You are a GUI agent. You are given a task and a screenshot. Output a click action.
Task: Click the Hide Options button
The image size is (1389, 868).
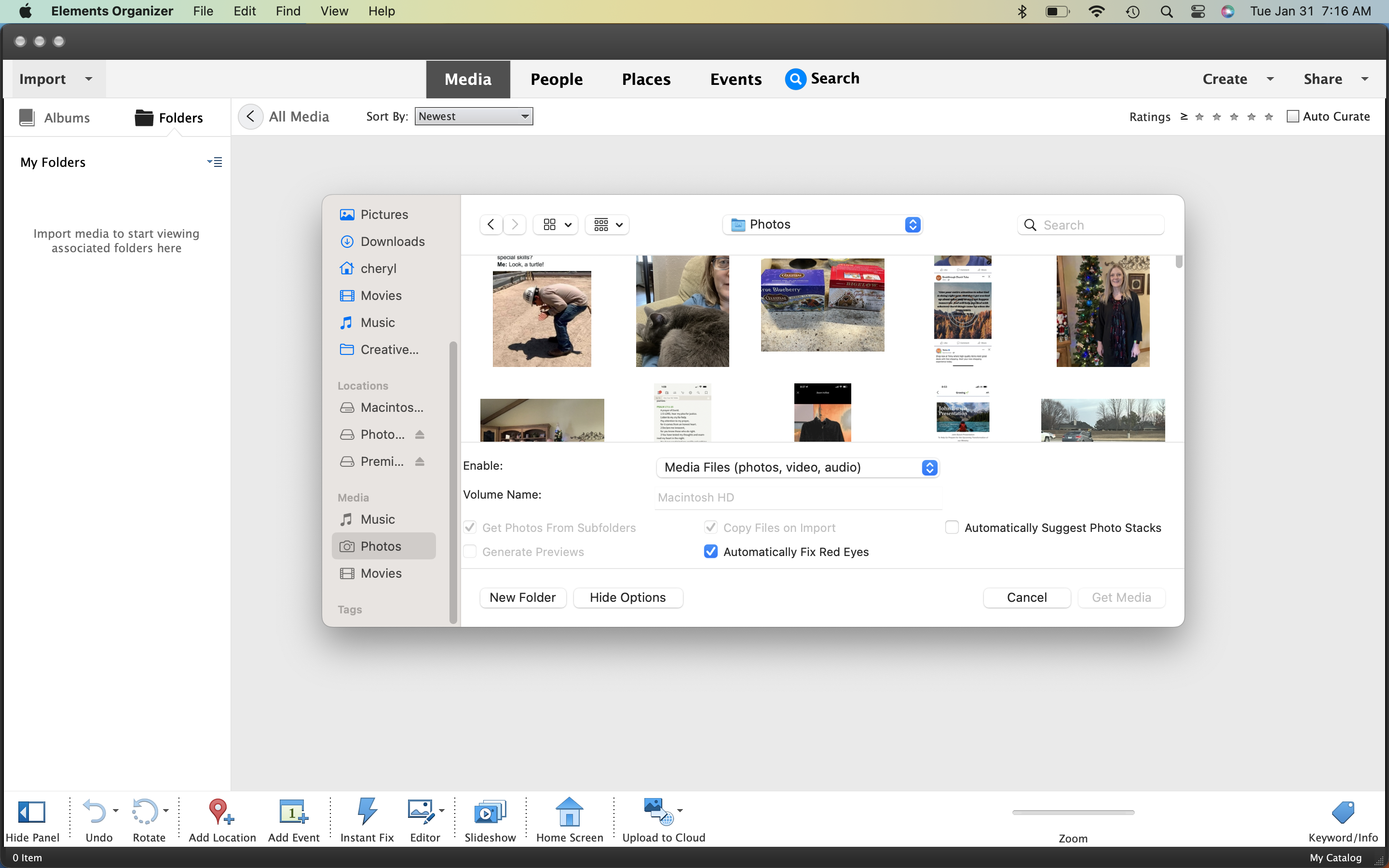pyautogui.click(x=627, y=597)
